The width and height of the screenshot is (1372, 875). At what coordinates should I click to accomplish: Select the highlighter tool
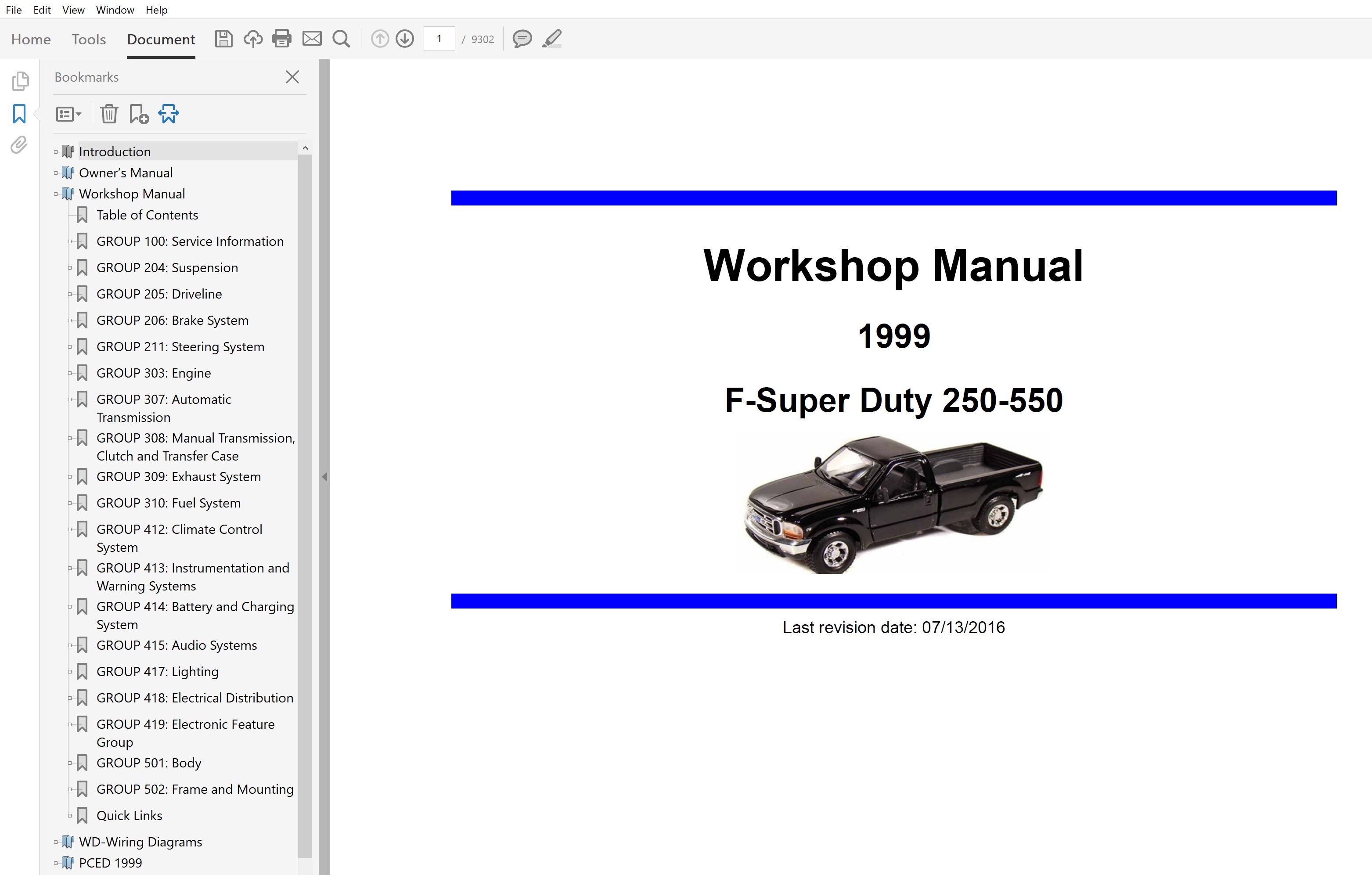(551, 39)
